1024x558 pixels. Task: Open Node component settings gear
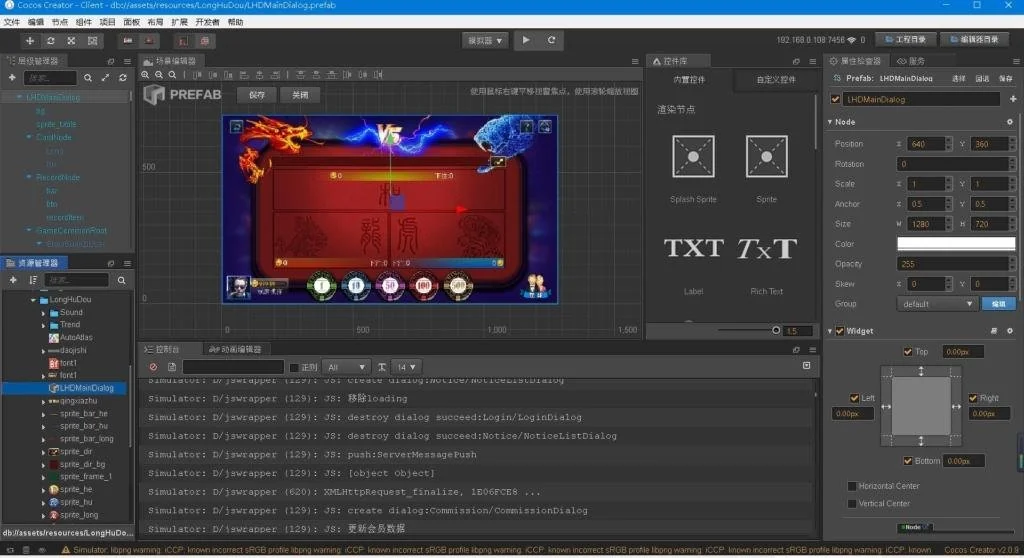click(1010, 122)
